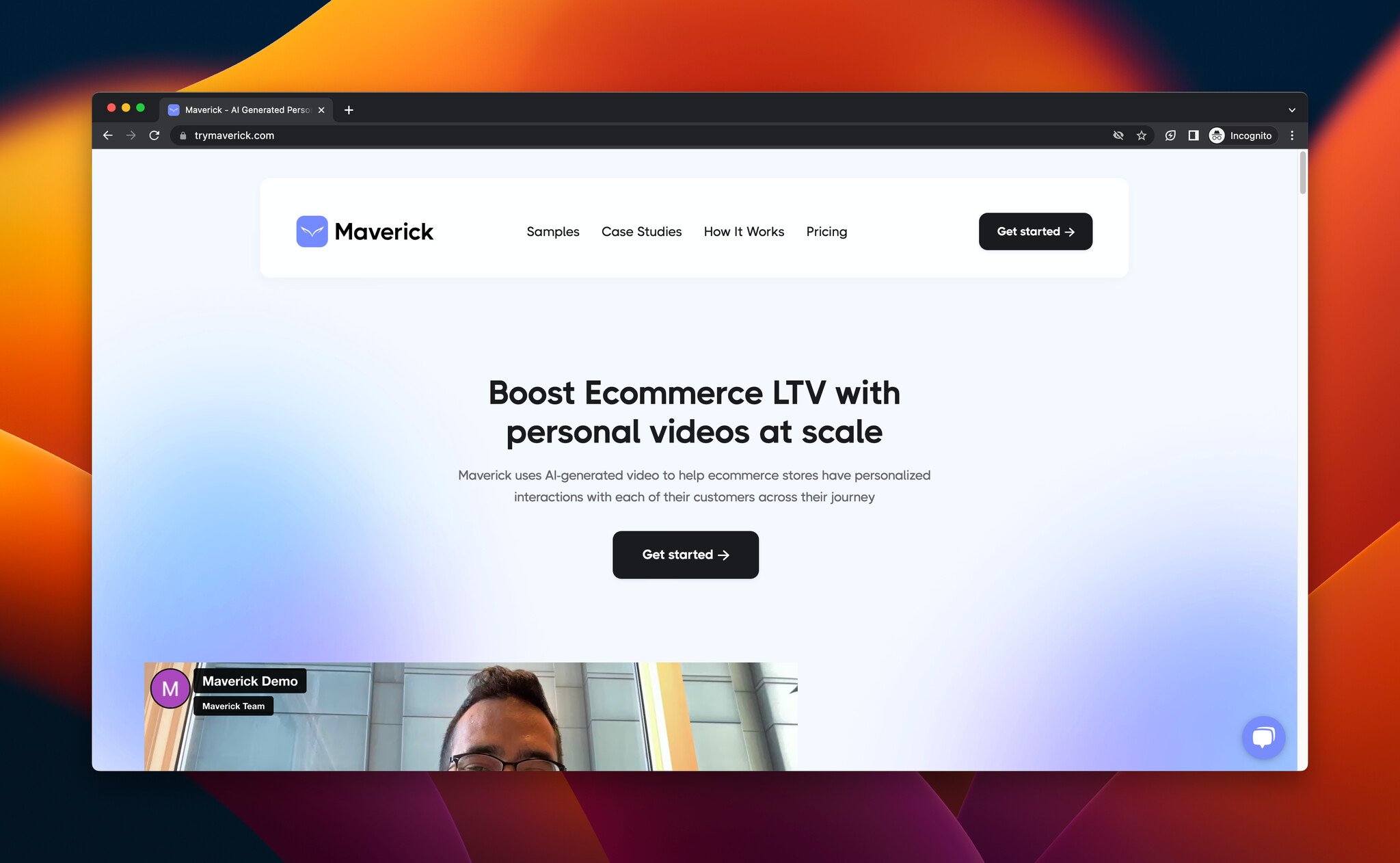Click the new tab plus button
The width and height of the screenshot is (1400, 863).
coord(349,110)
